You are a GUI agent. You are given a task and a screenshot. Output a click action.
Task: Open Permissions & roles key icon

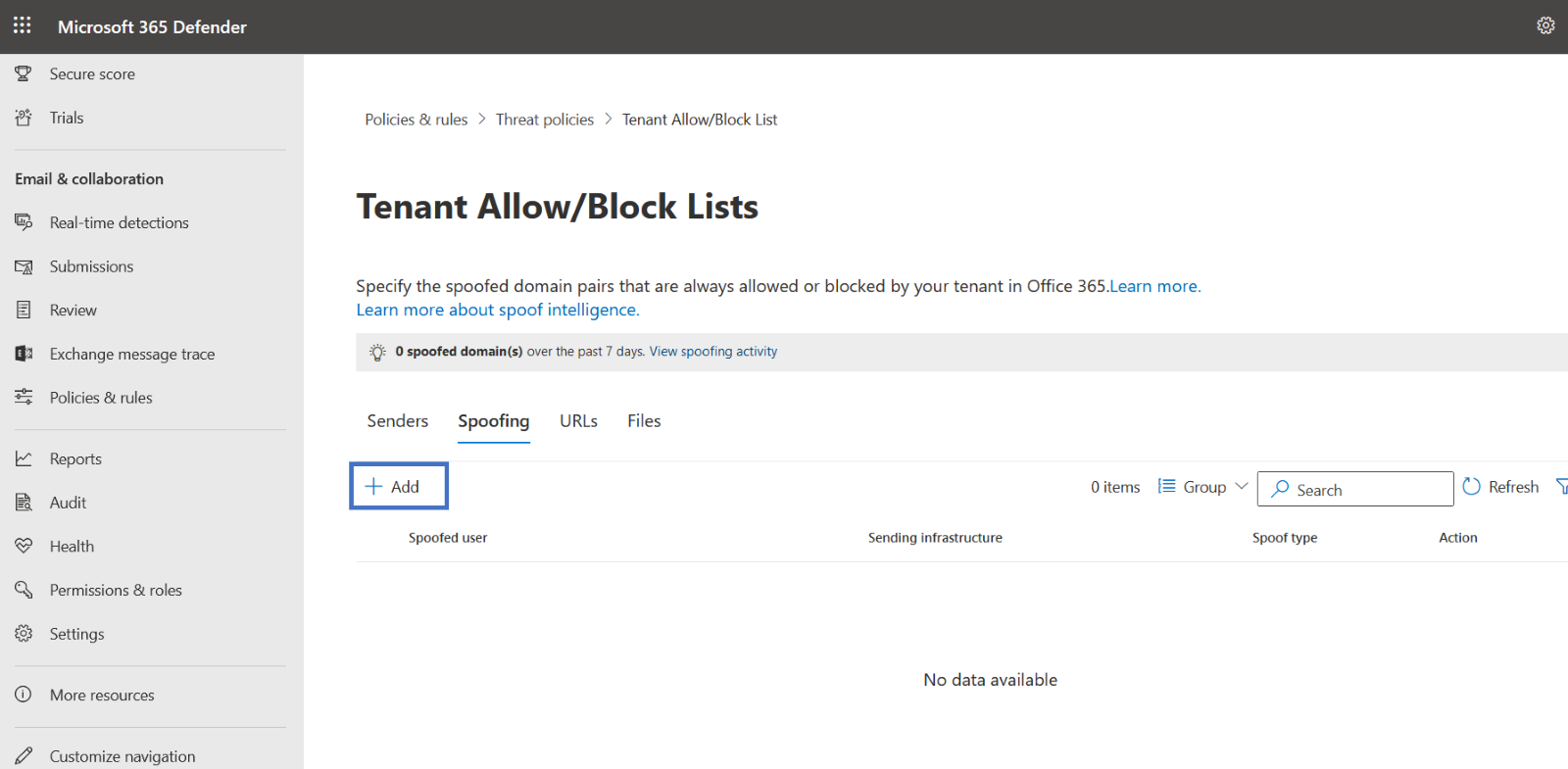point(24,590)
